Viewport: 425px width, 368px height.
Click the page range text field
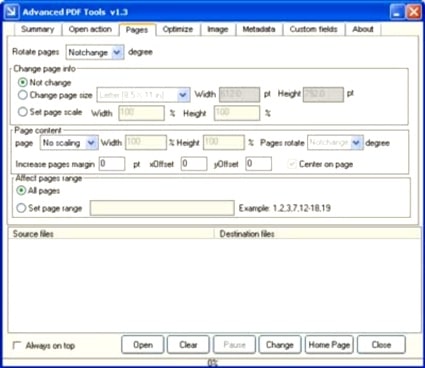point(162,208)
